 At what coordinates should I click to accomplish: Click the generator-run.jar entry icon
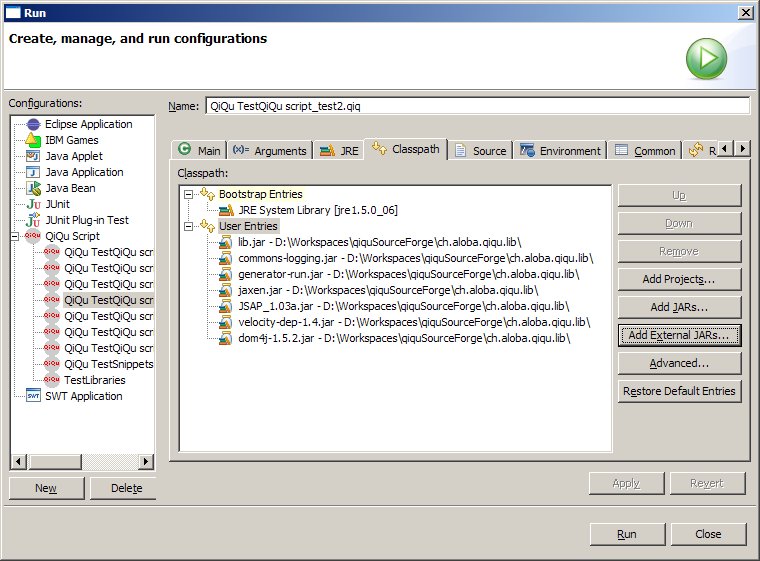point(225,274)
